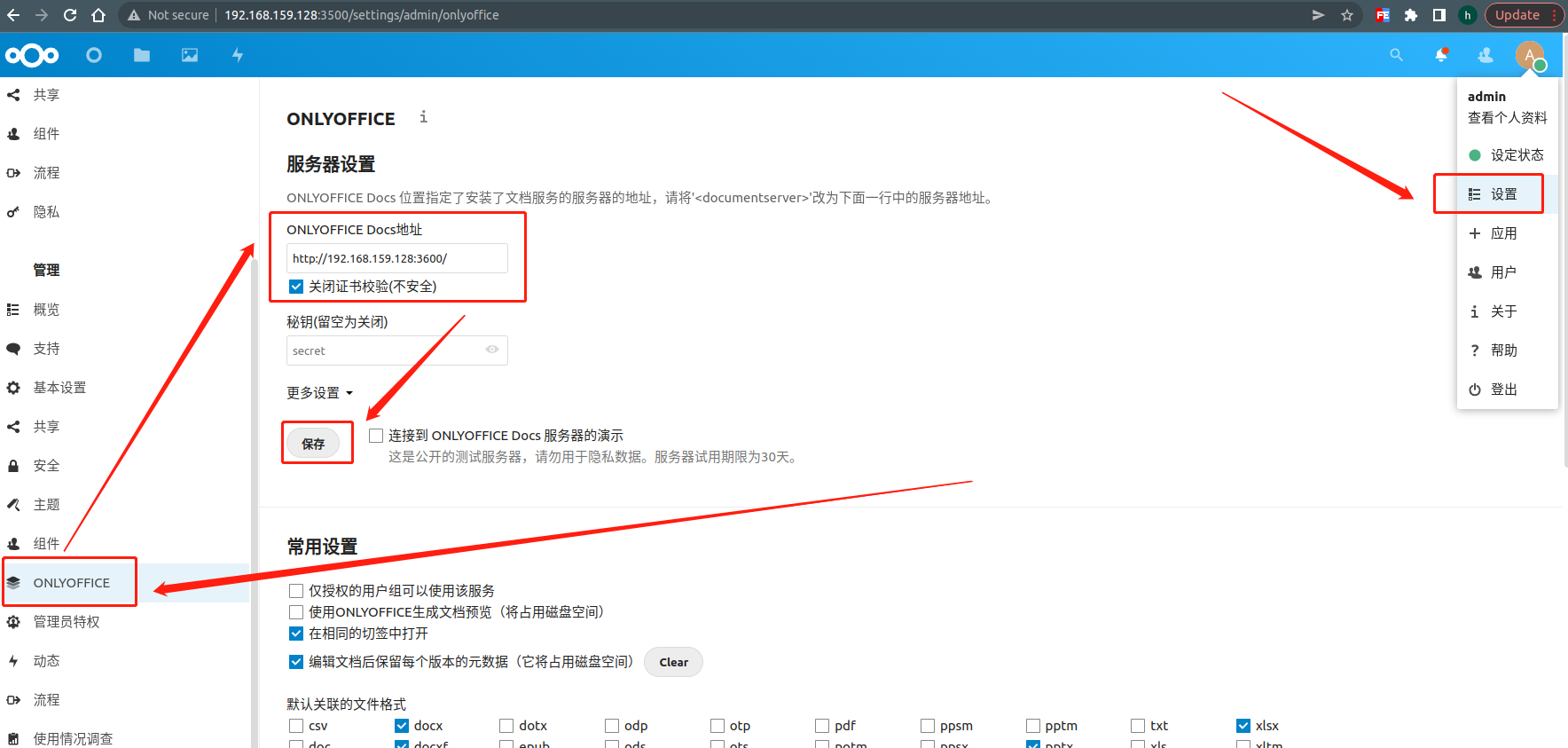Check the txt format checkbox
This screenshot has height=748, width=1568.
click(x=1138, y=726)
